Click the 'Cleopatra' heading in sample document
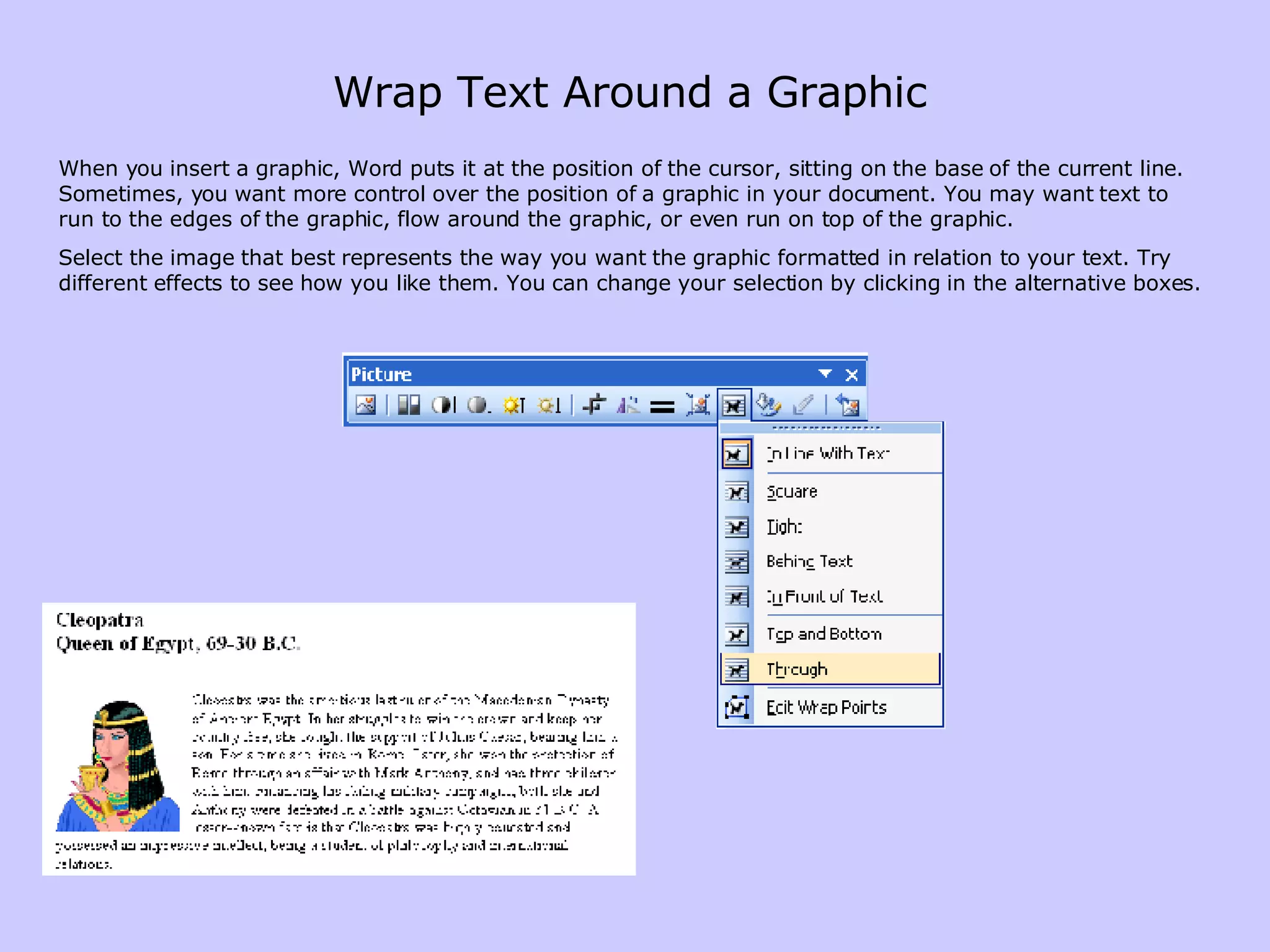1270x952 pixels. point(100,620)
